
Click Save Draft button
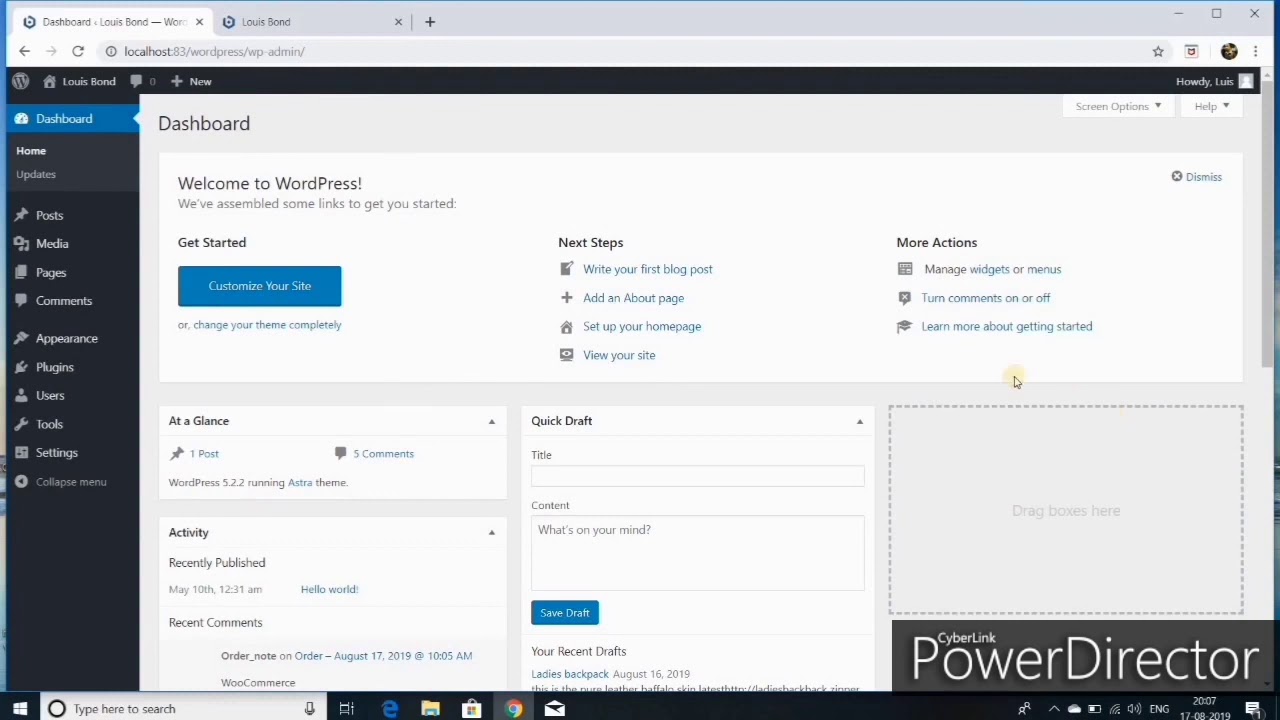[565, 613]
